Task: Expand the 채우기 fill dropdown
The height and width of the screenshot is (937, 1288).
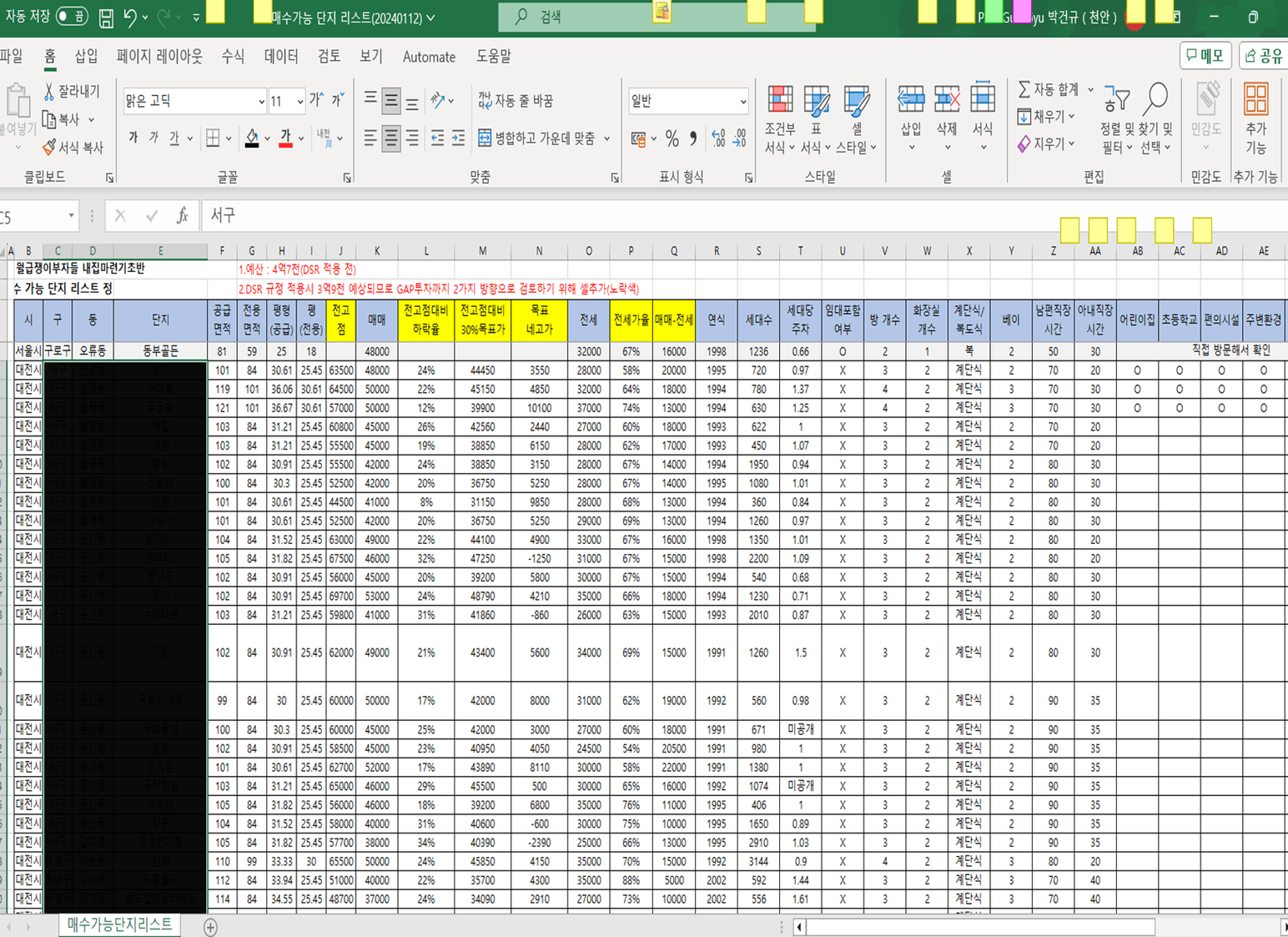Action: 1072,117
